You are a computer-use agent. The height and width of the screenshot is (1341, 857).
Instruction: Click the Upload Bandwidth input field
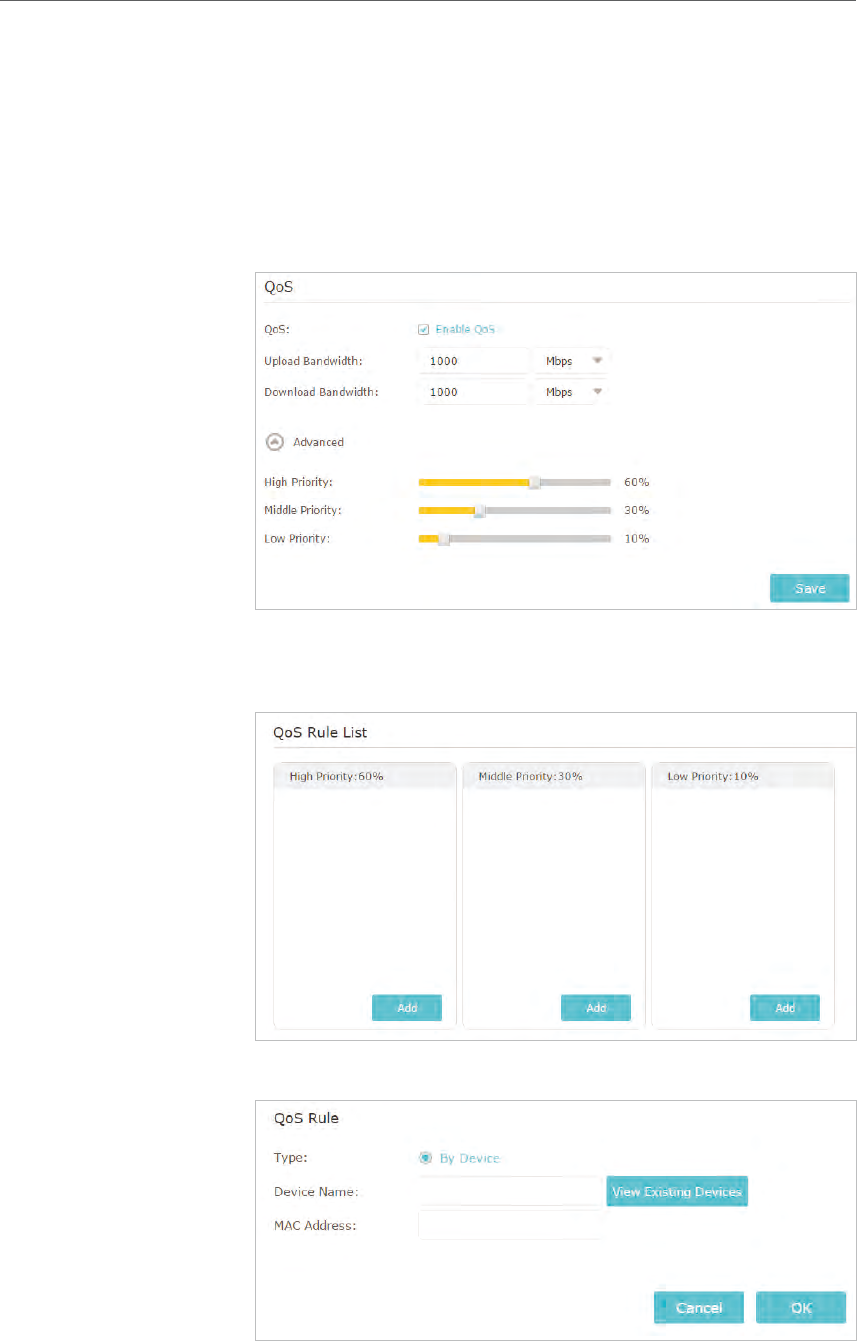click(x=473, y=360)
